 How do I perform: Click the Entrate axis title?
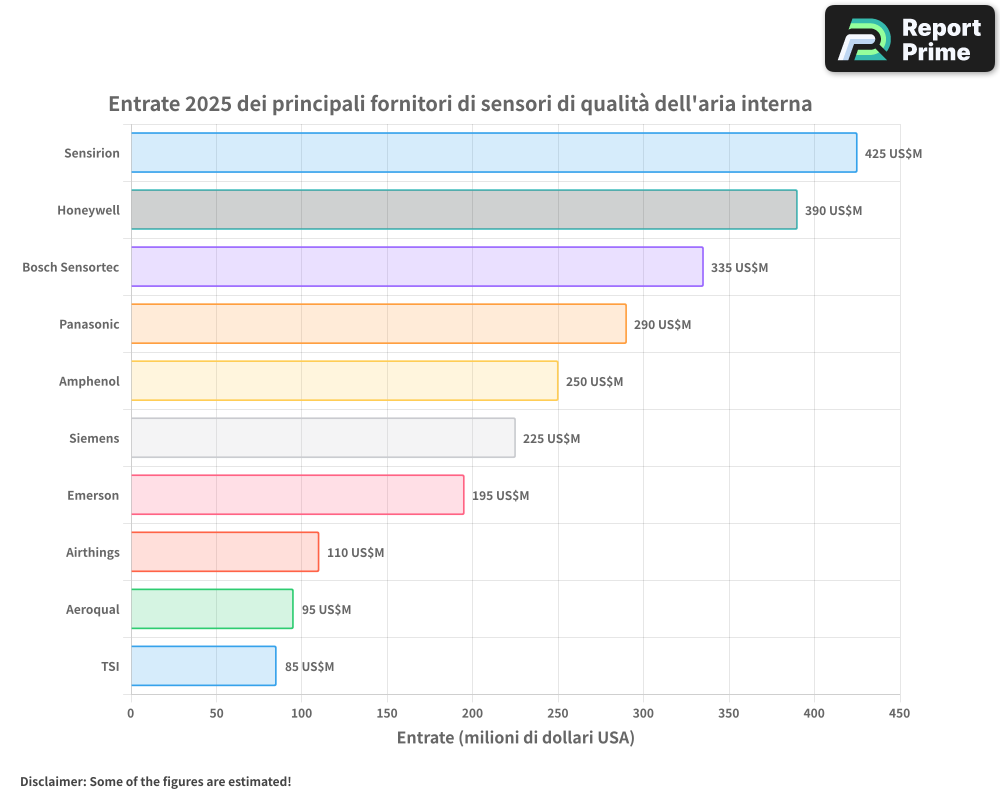(x=515, y=737)
